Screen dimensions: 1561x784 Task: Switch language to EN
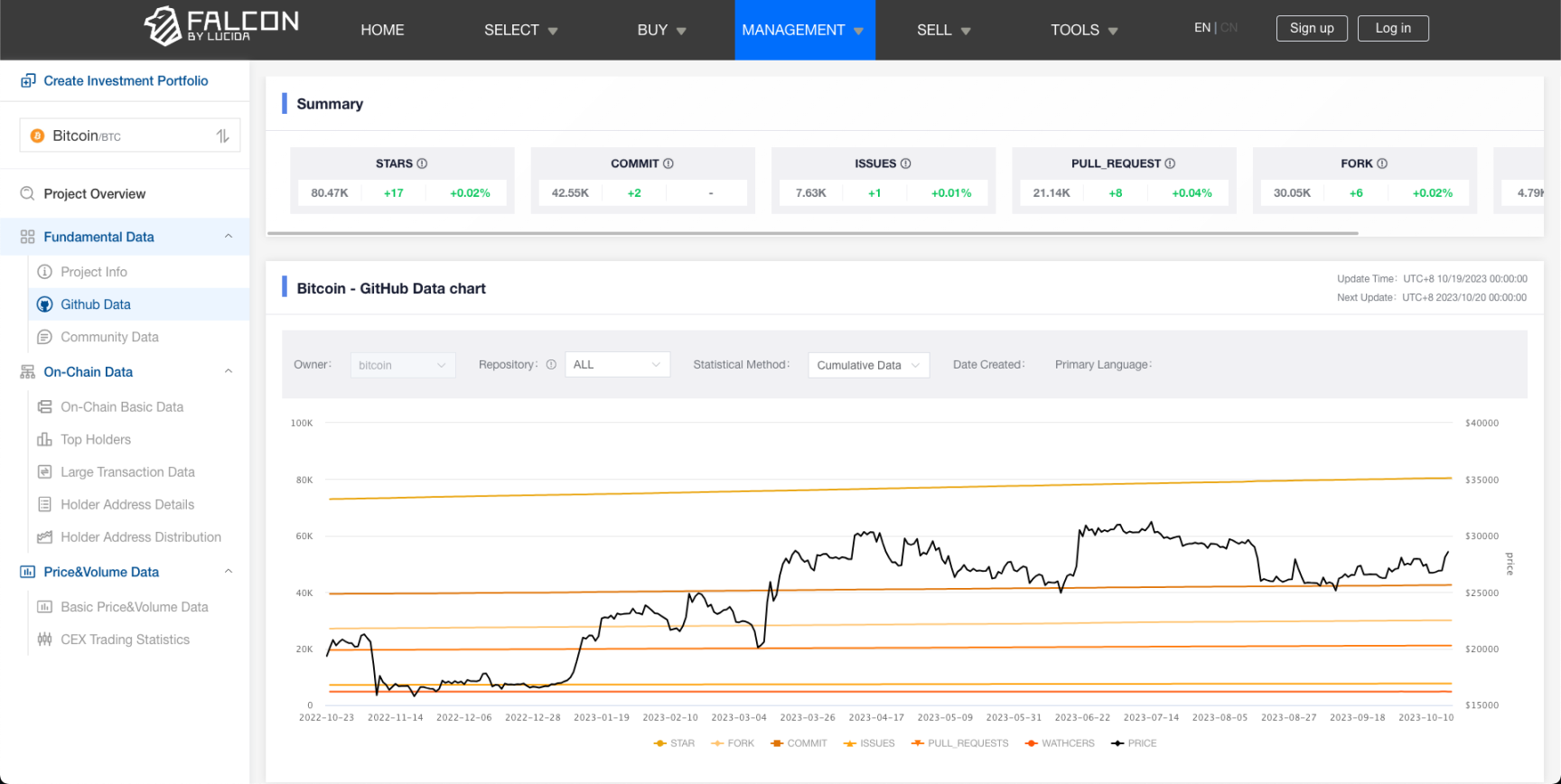point(1202,28)
